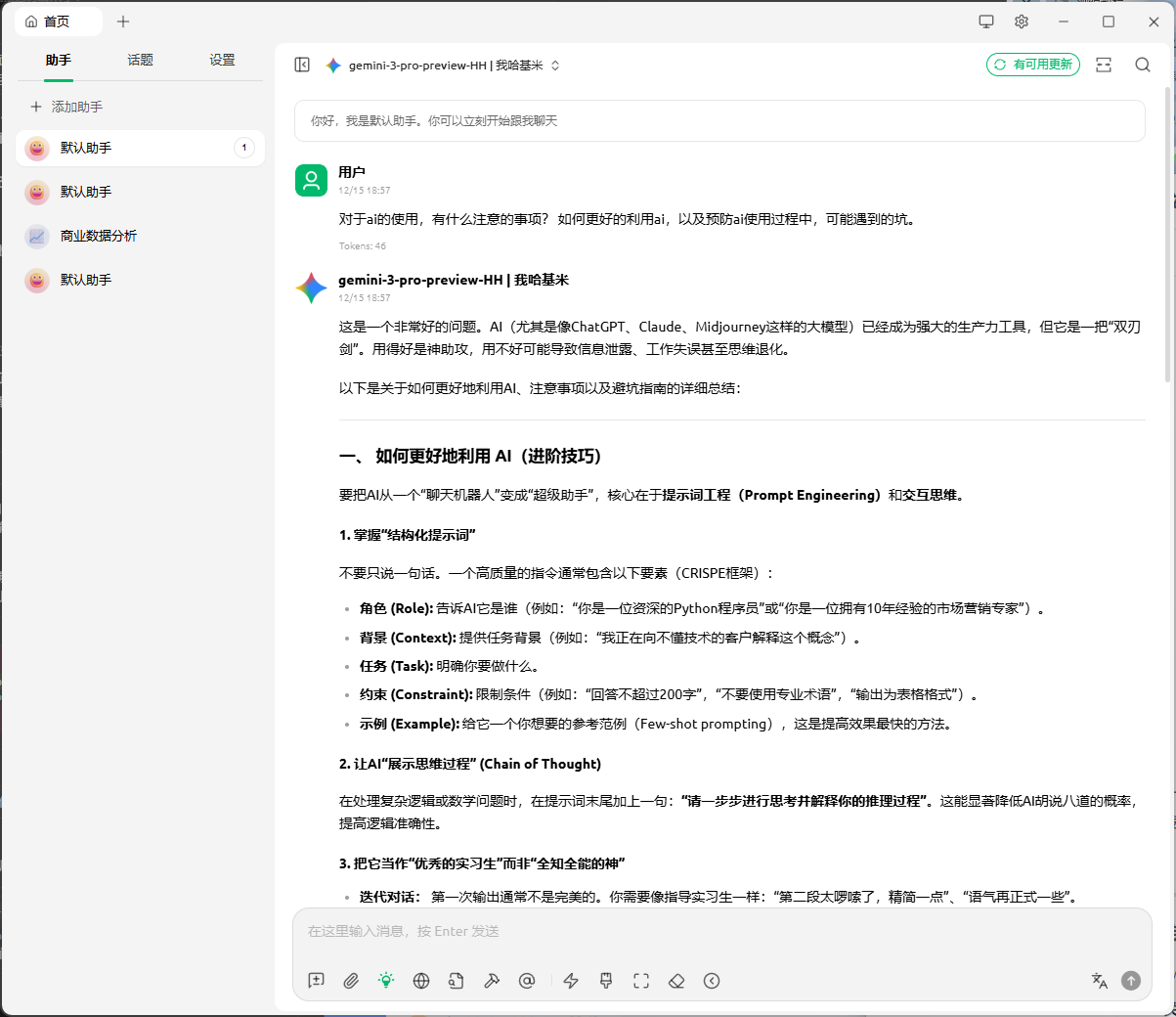Expand the input box with the brackets icon

point(641,981)
